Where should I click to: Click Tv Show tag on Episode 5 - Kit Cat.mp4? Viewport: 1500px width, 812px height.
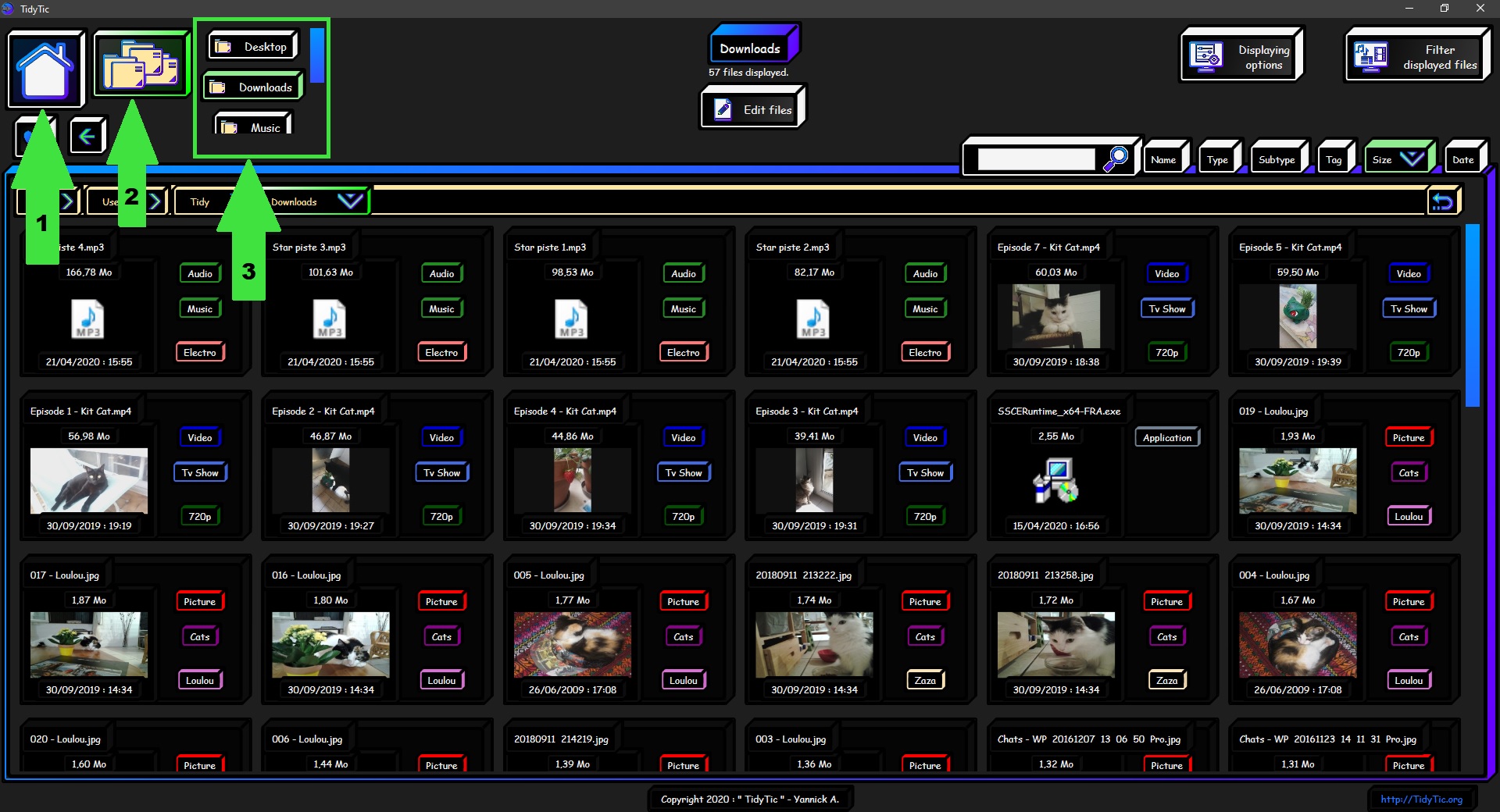pos(1409,308)
